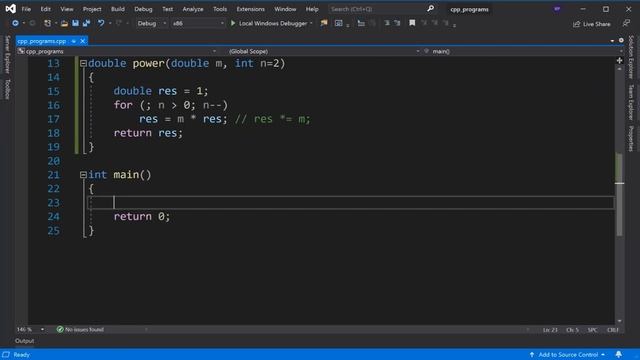
Task: Open the Analyze menu
Action: point(193,9)
